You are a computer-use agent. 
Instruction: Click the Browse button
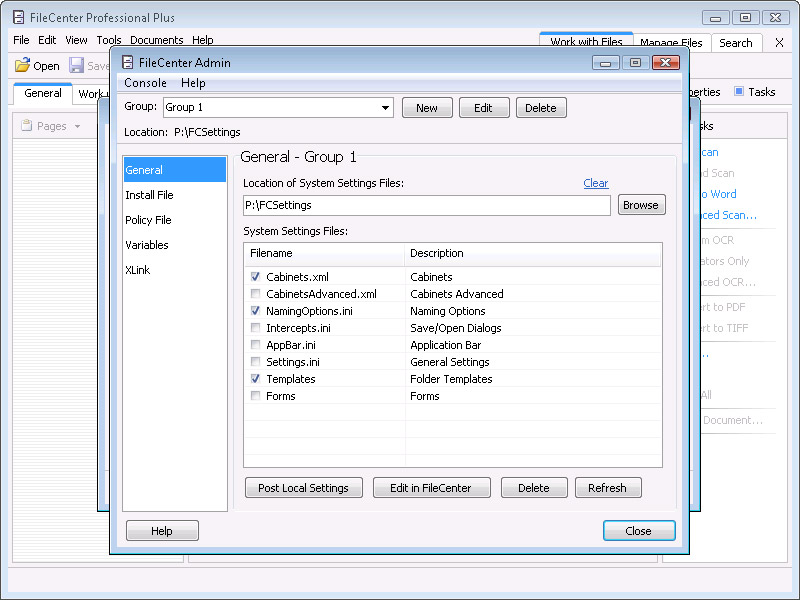pyautogui.click(x=641, y=205)
